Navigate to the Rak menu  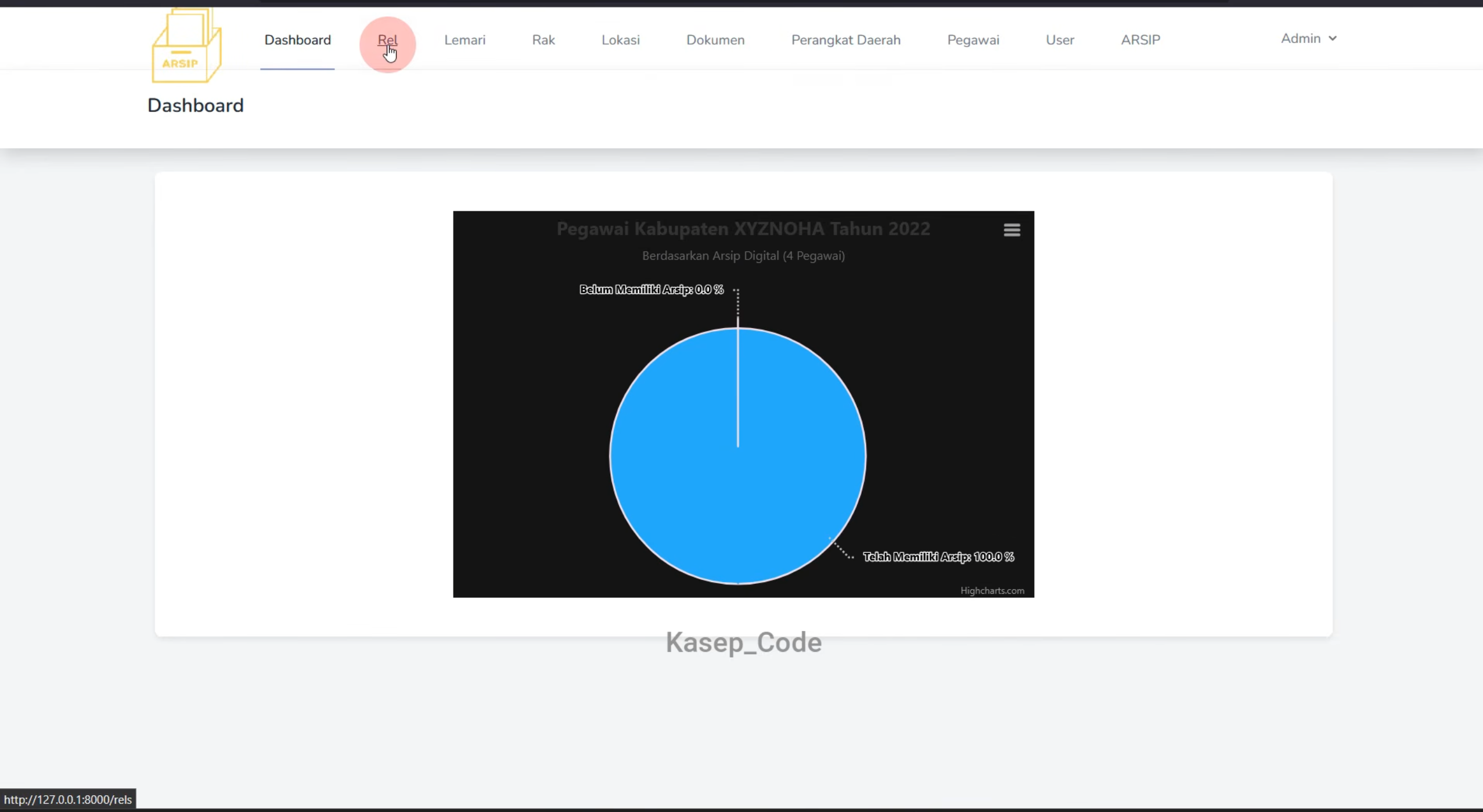click(x=543, y=40)
